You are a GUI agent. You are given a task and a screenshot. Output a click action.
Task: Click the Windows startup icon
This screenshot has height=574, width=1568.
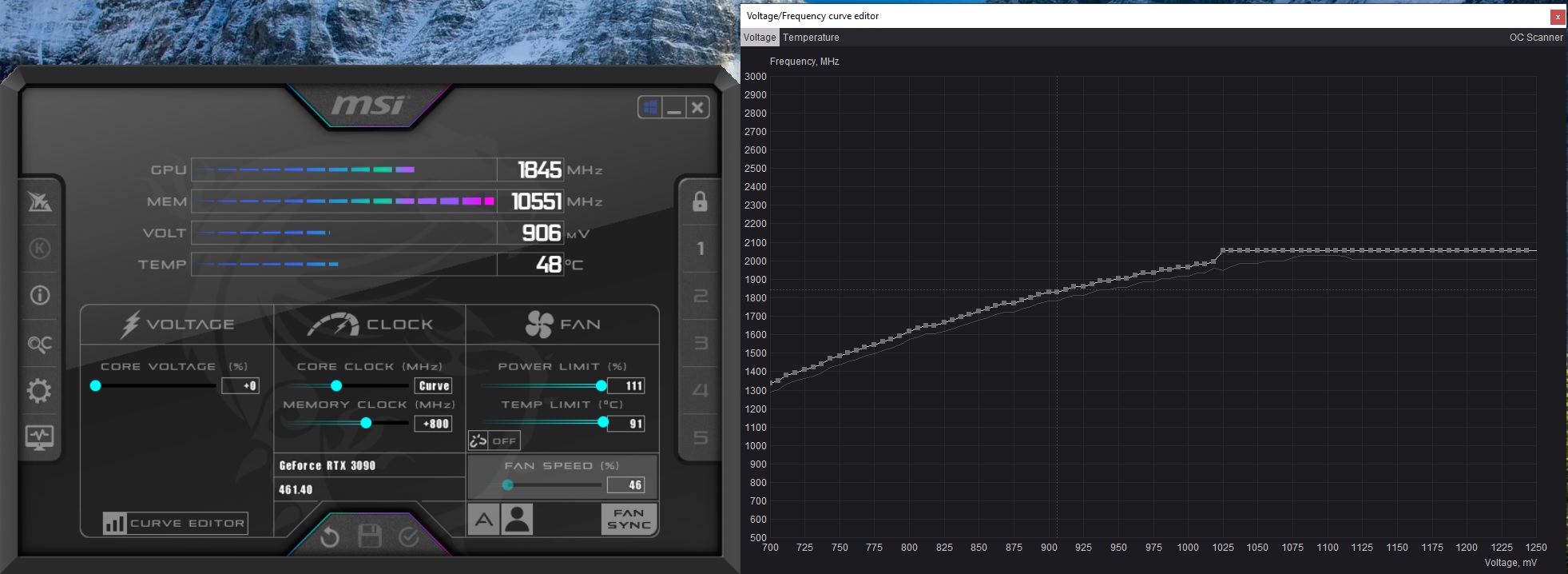650,107
